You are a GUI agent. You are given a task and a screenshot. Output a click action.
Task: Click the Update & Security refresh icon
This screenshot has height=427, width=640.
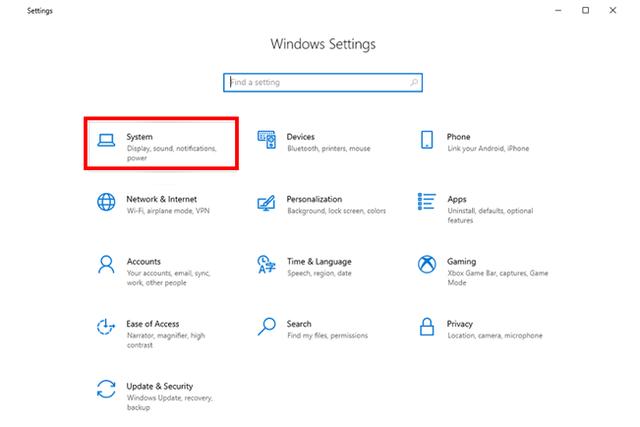click(x=106, y=389)
